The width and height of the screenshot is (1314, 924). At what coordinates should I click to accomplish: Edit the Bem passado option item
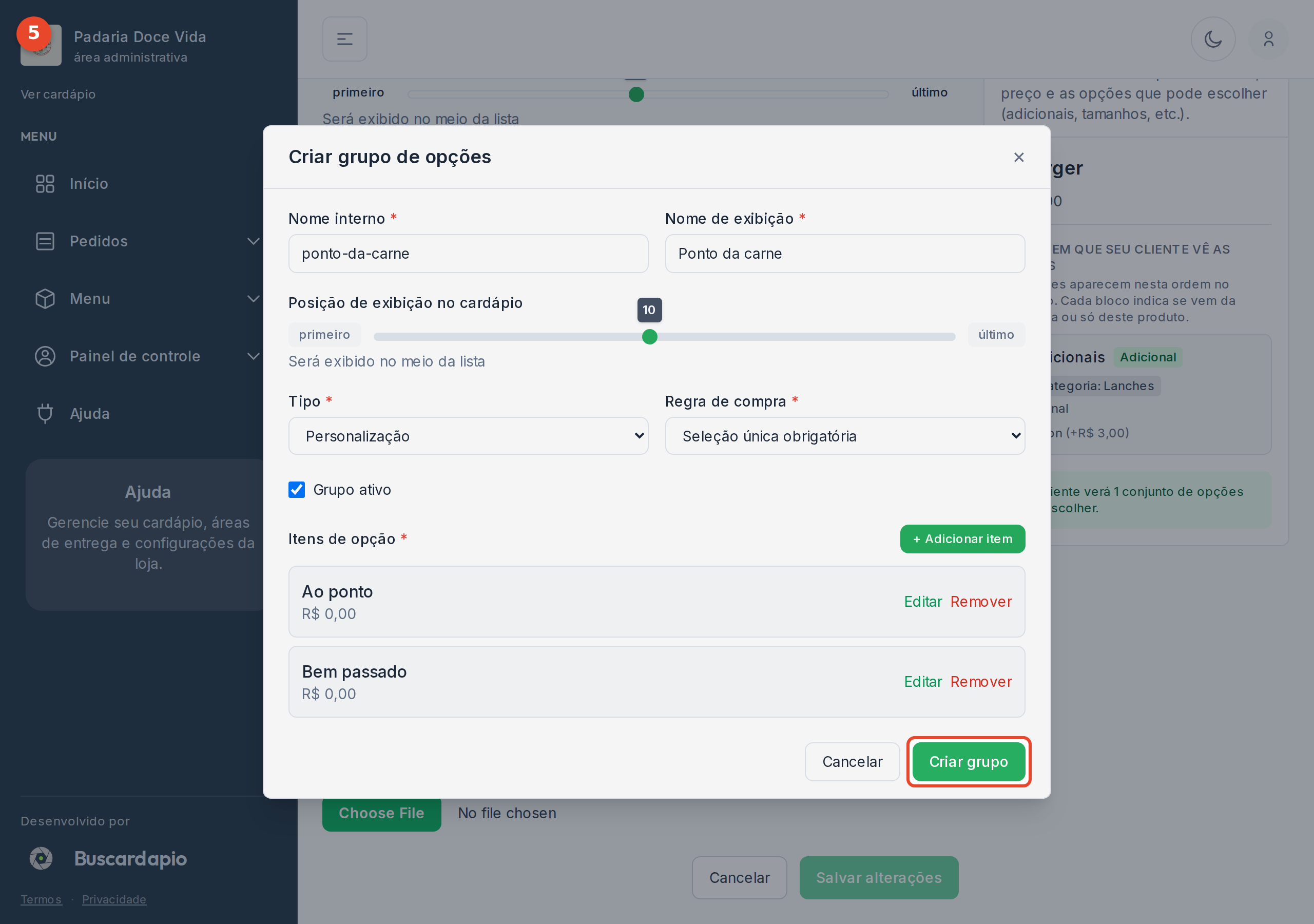(923, 682)
